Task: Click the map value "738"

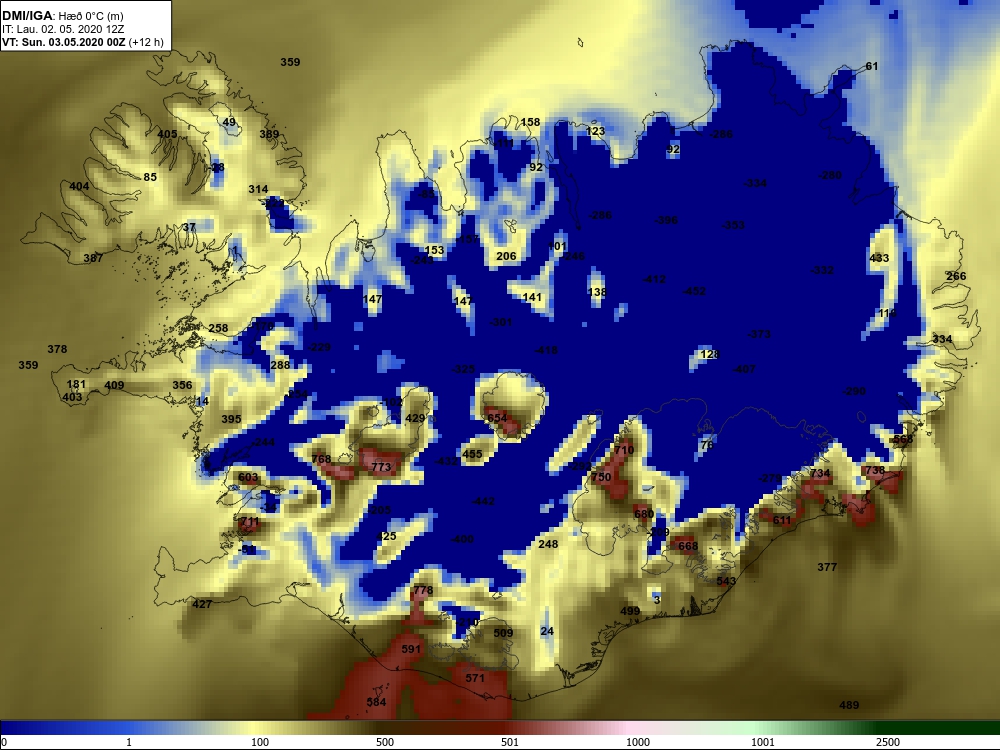Action: click(875, 470)
